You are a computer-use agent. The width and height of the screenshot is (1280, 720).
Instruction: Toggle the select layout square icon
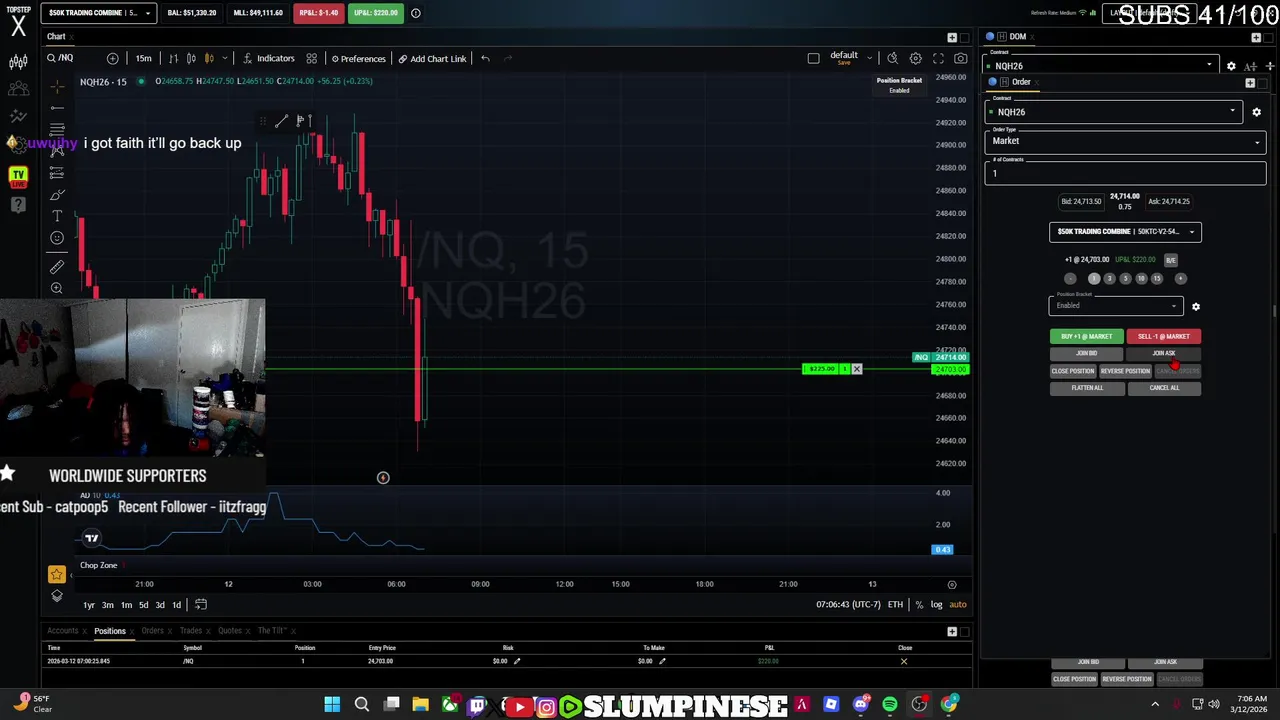coord(813,58)
